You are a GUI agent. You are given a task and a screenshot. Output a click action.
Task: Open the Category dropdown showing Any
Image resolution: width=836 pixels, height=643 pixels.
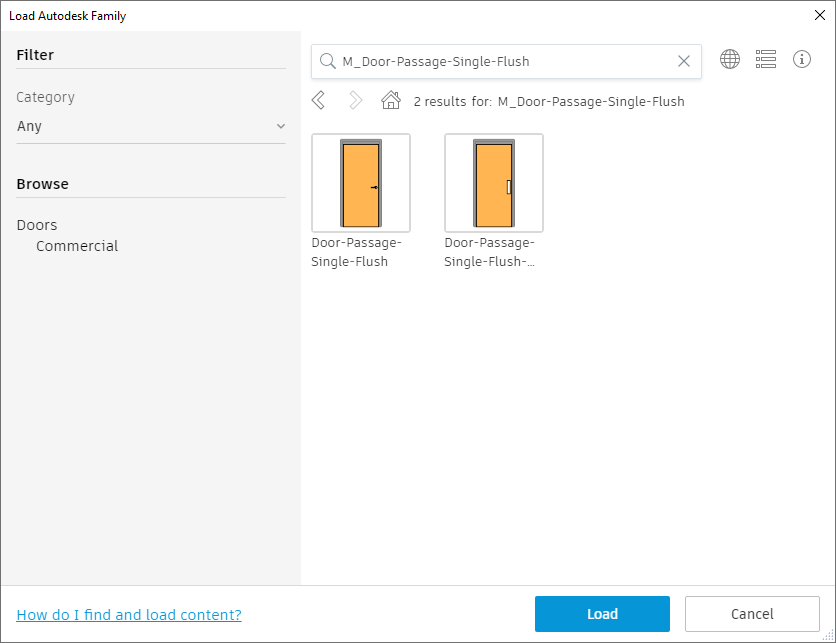pyautogui.click(x=150, y=126)
